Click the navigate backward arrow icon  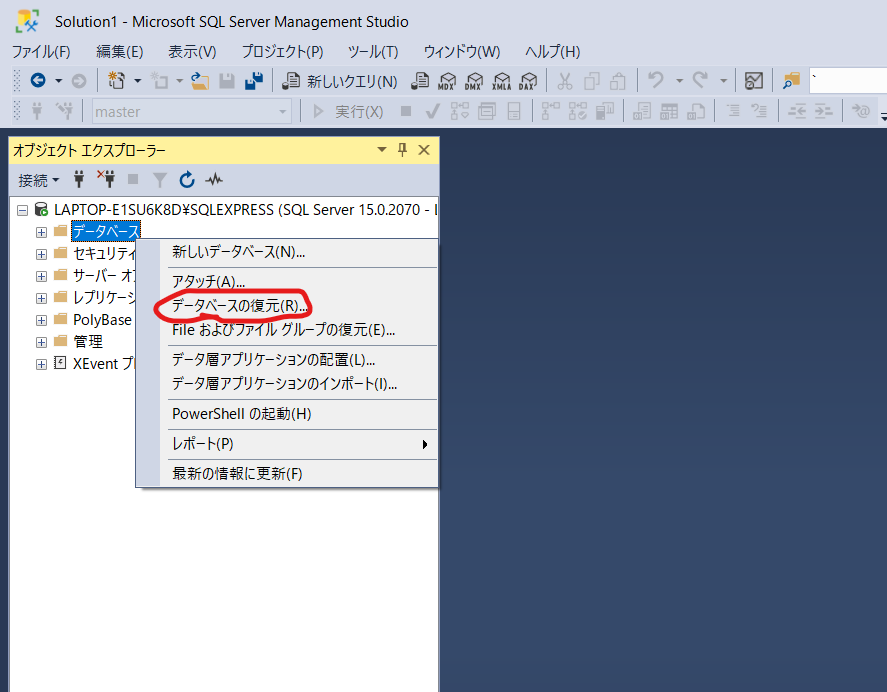coord(38,81)
